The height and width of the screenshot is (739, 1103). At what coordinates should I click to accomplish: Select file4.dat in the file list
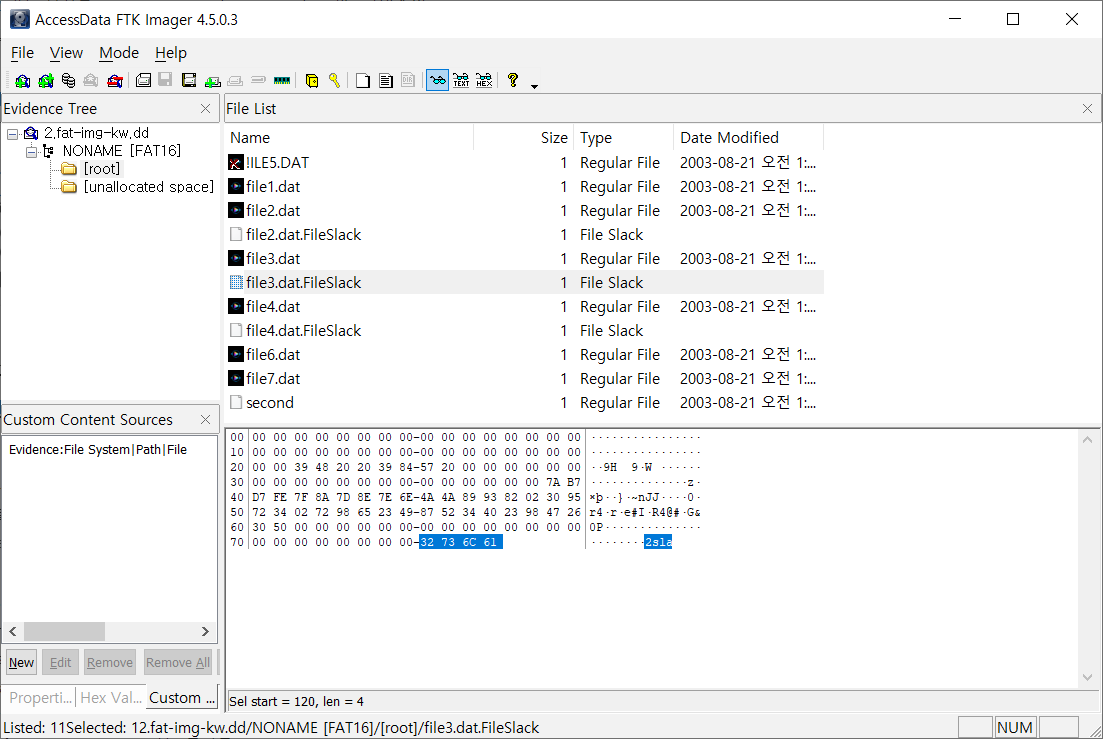273,307
